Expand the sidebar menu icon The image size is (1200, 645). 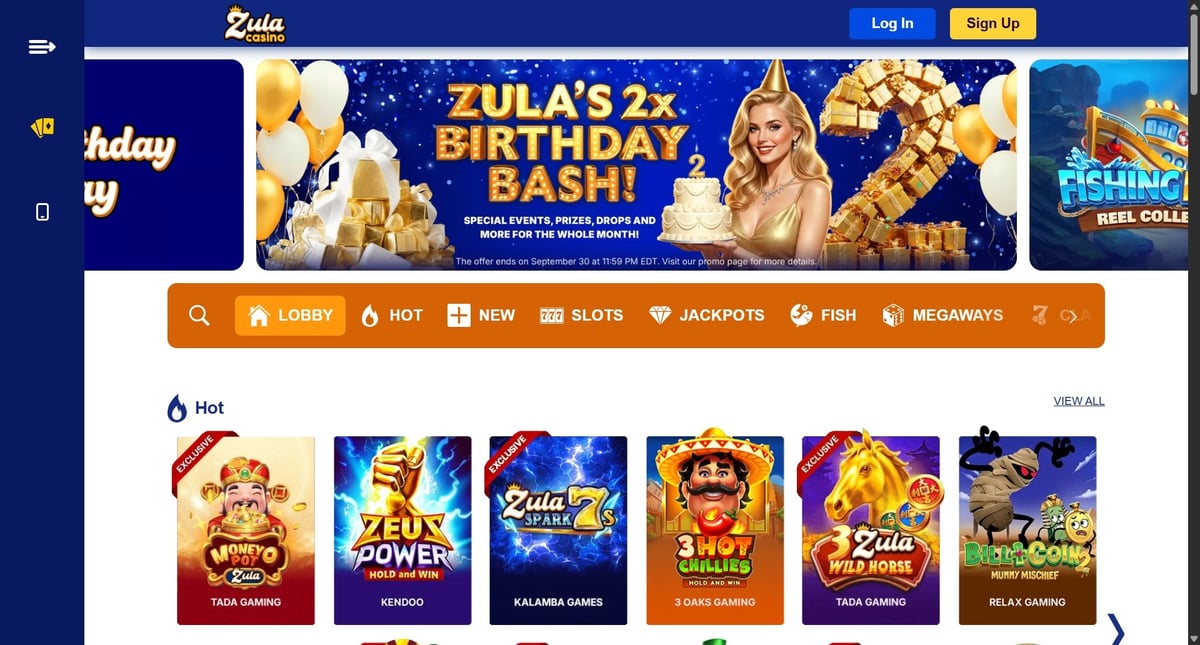(42, 46)
